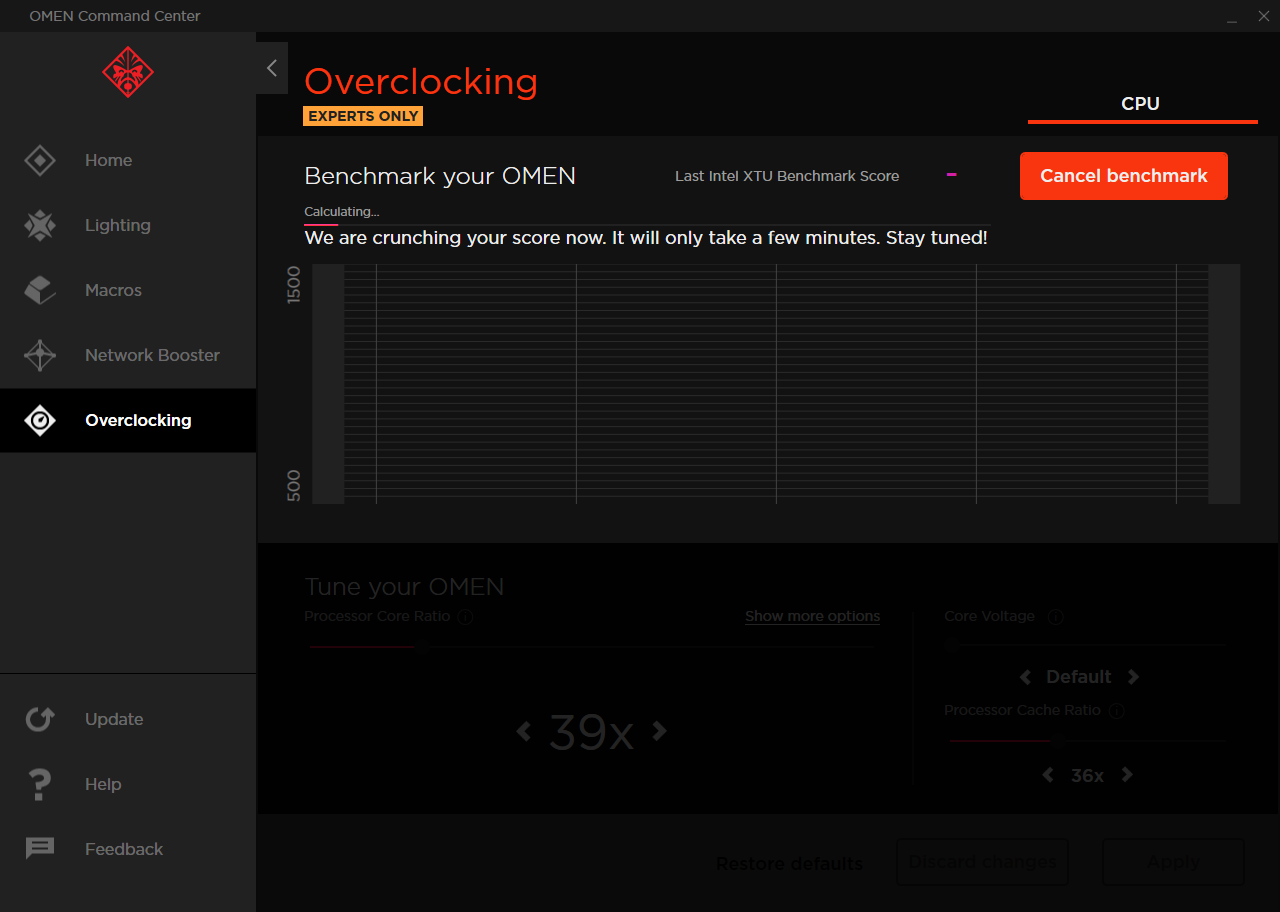The height and width of the screenshot is (912, 1280).
Task: Click the Home diamond icon
Action: (40, 160)
